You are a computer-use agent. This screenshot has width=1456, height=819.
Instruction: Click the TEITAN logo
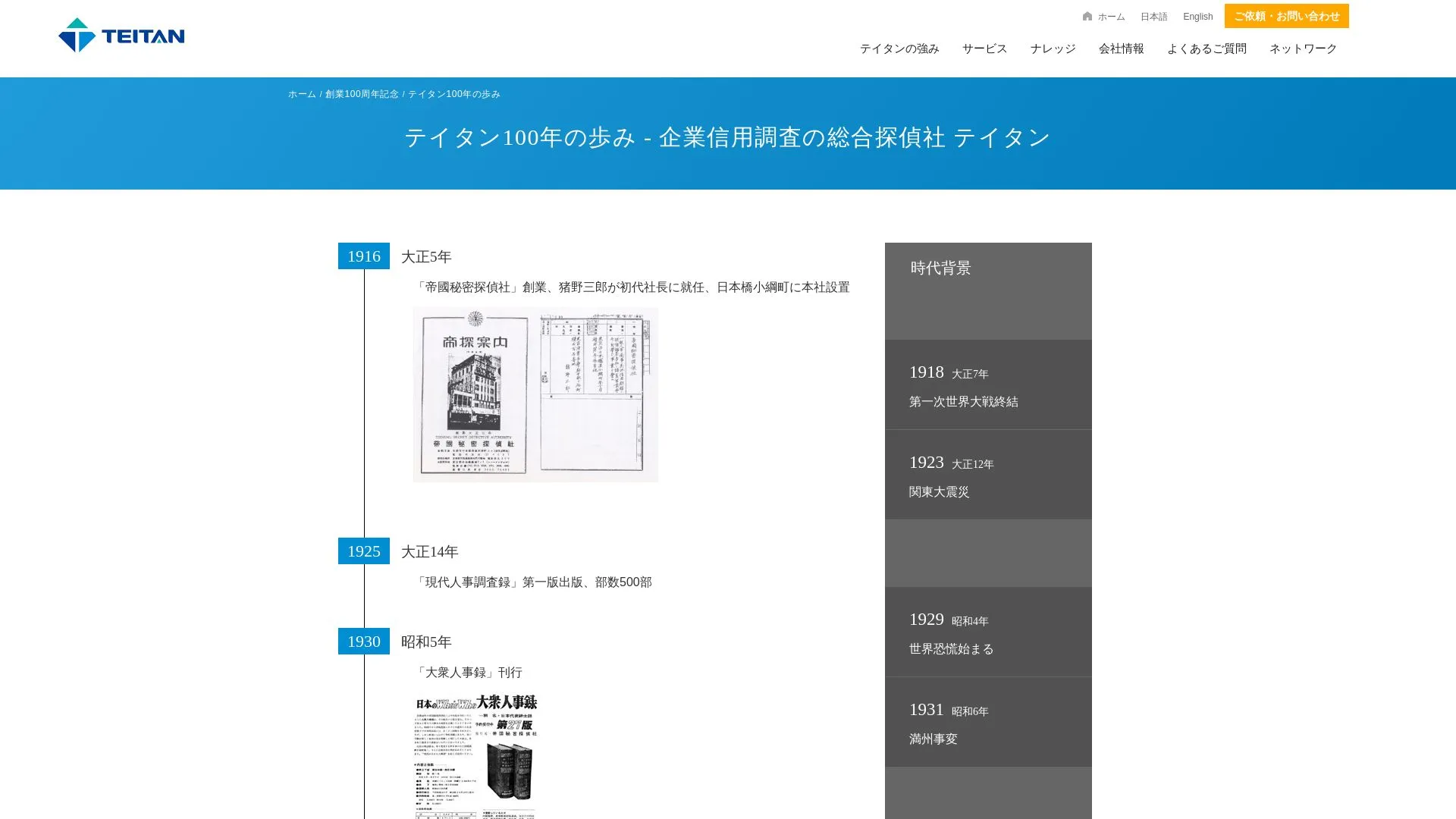(121, 35)
